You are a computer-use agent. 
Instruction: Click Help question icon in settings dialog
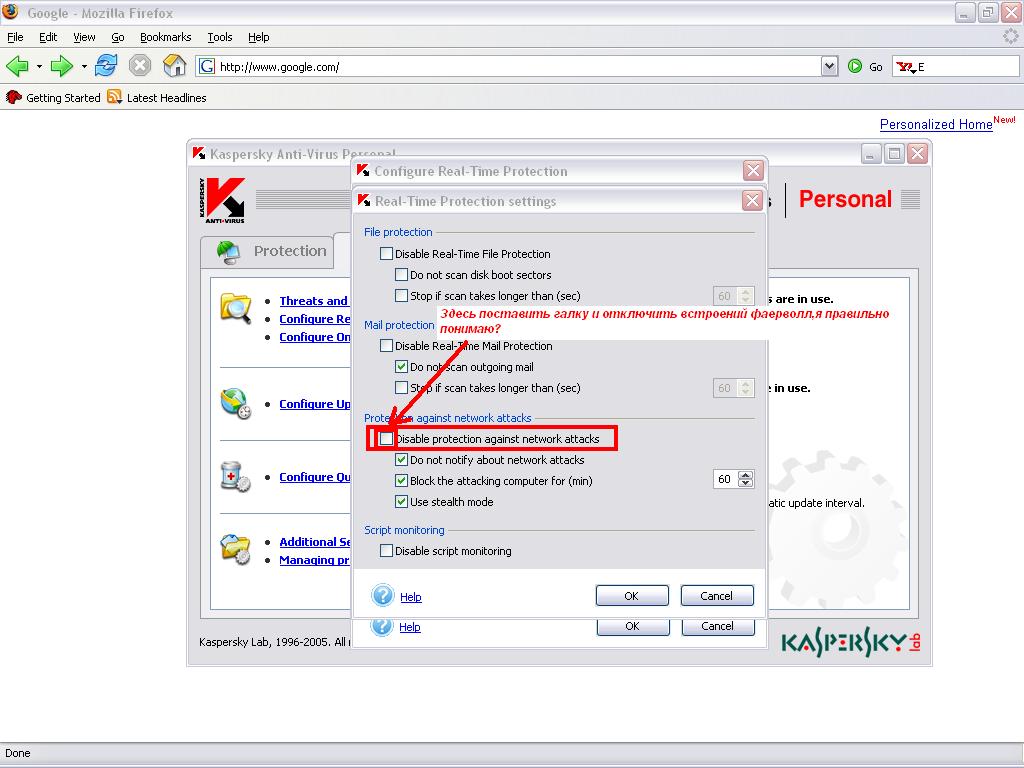383,596
